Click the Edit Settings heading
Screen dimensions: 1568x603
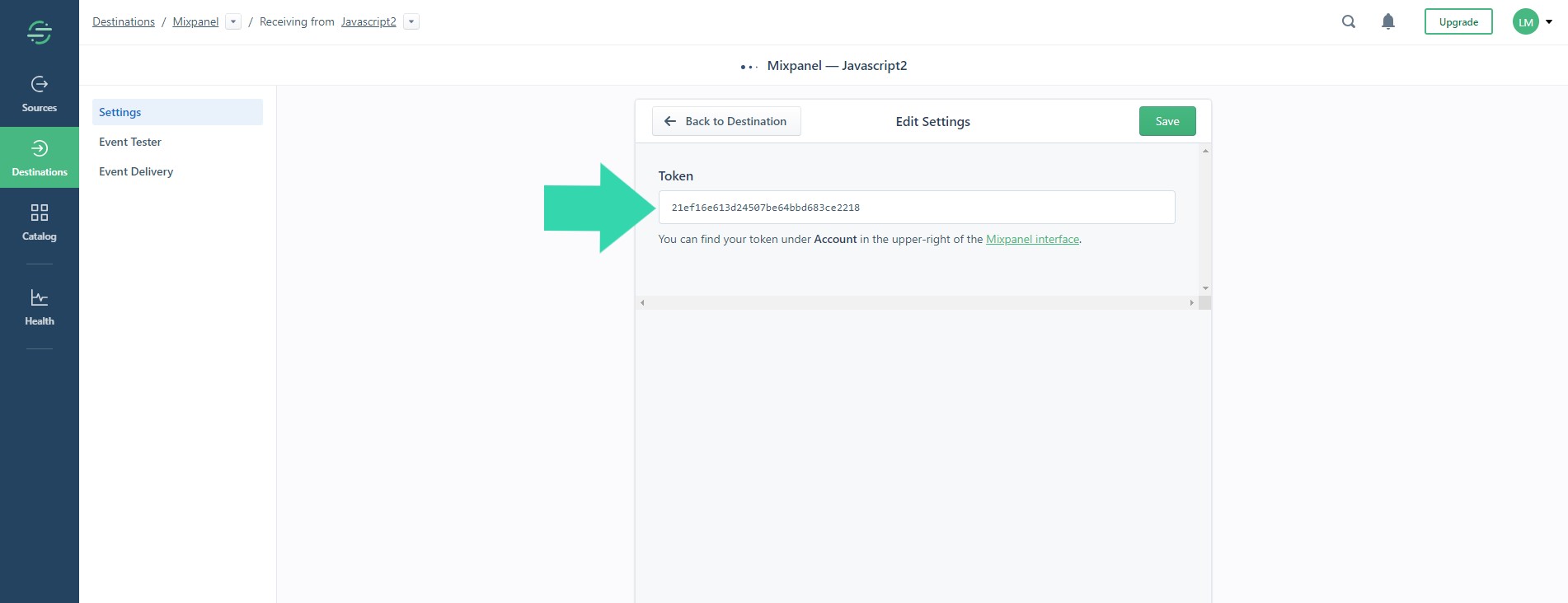coord(932,121)
